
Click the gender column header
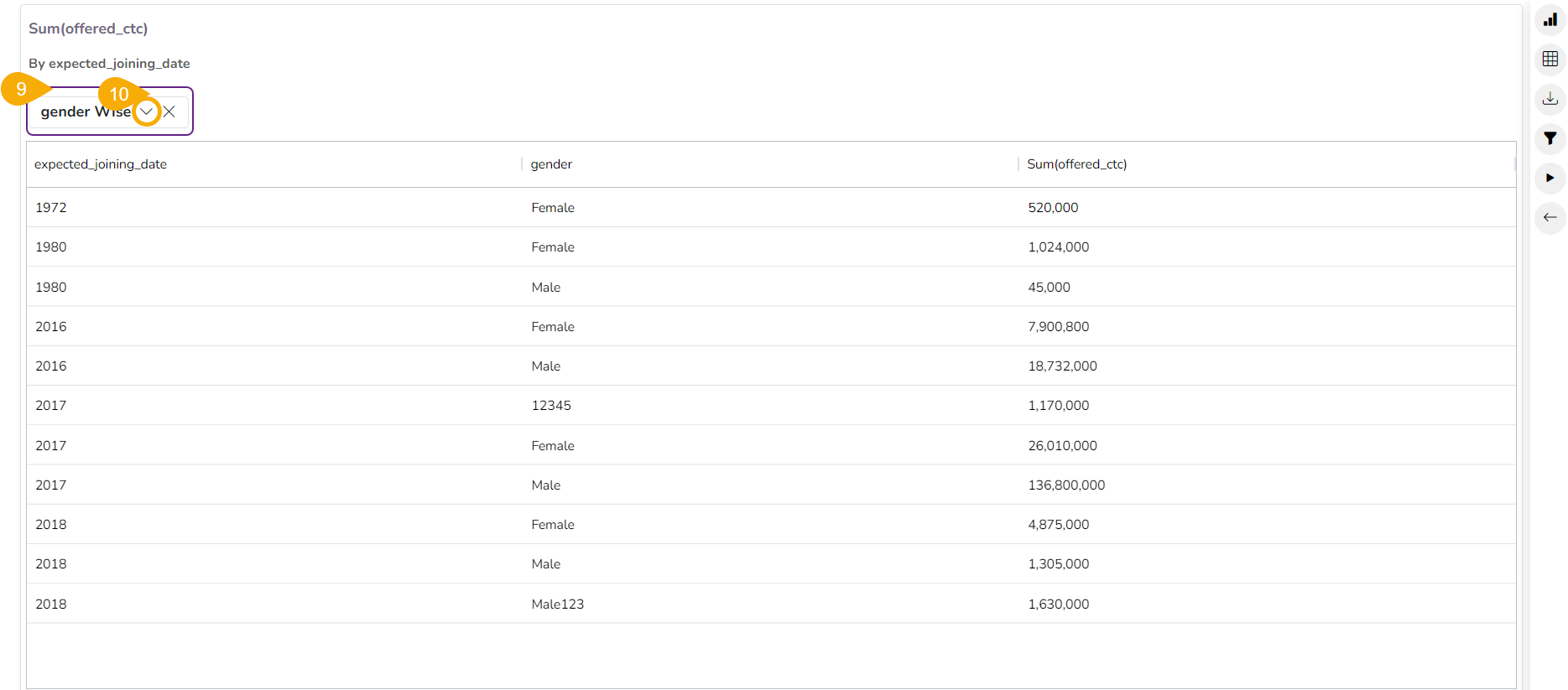tap(551, 164)
